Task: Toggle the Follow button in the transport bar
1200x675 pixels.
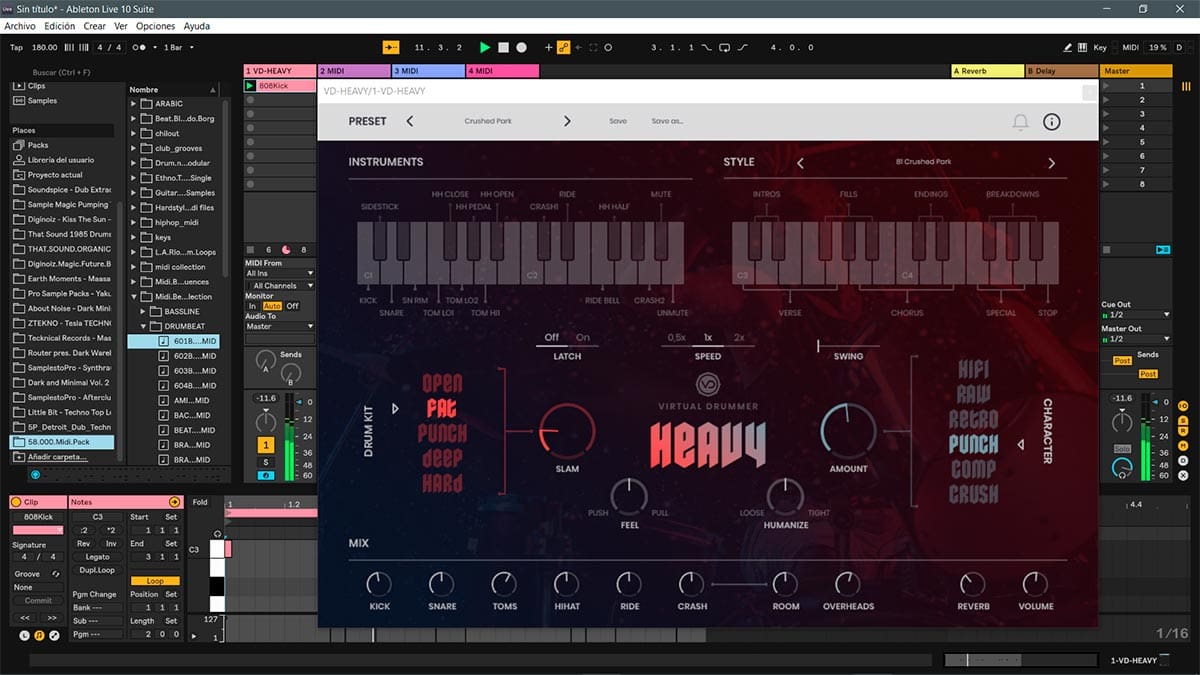Action: [x=391, y=47]
